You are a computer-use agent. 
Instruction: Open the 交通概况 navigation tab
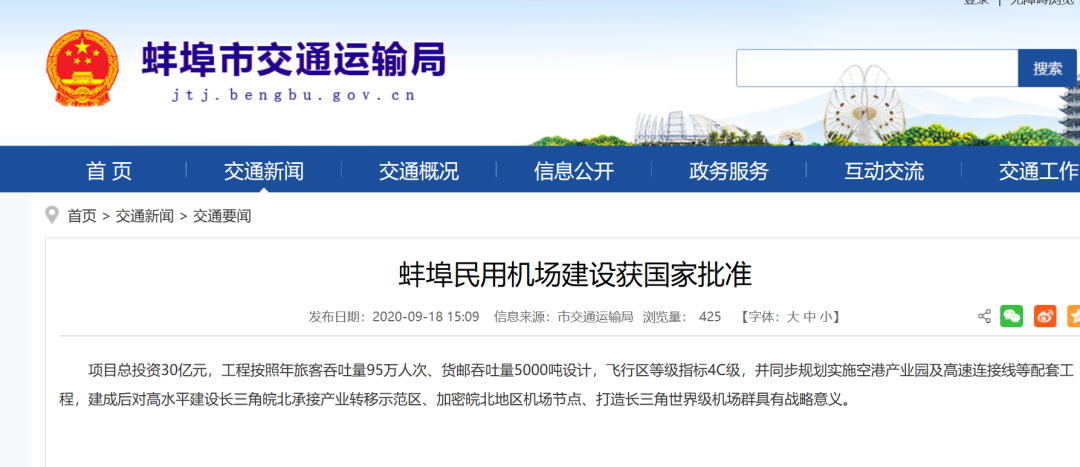(419, 171)
